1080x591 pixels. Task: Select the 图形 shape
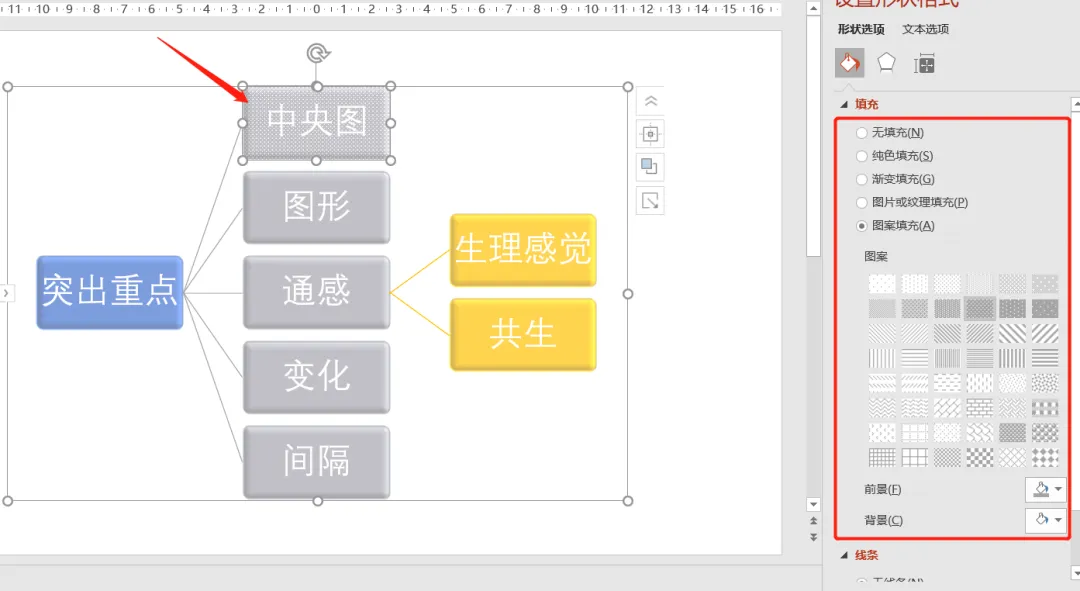coord(317,207)
